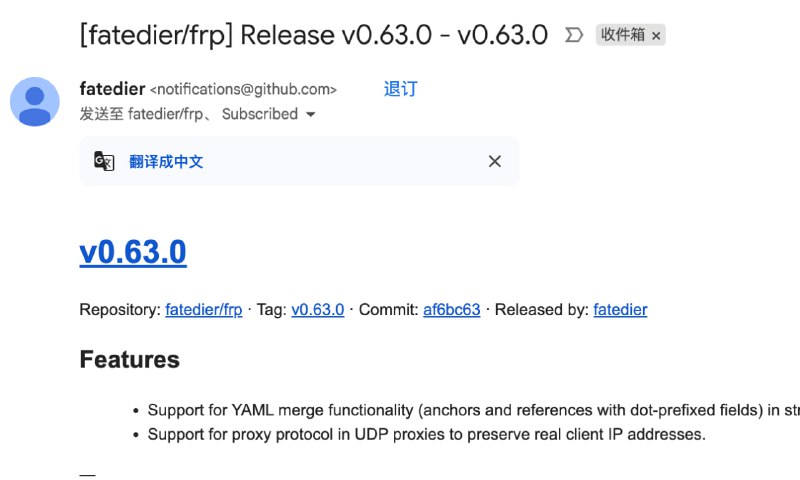Remove the 收件箱 label from this email
Viewport: 800px width, 480px height.
point(656,36)
